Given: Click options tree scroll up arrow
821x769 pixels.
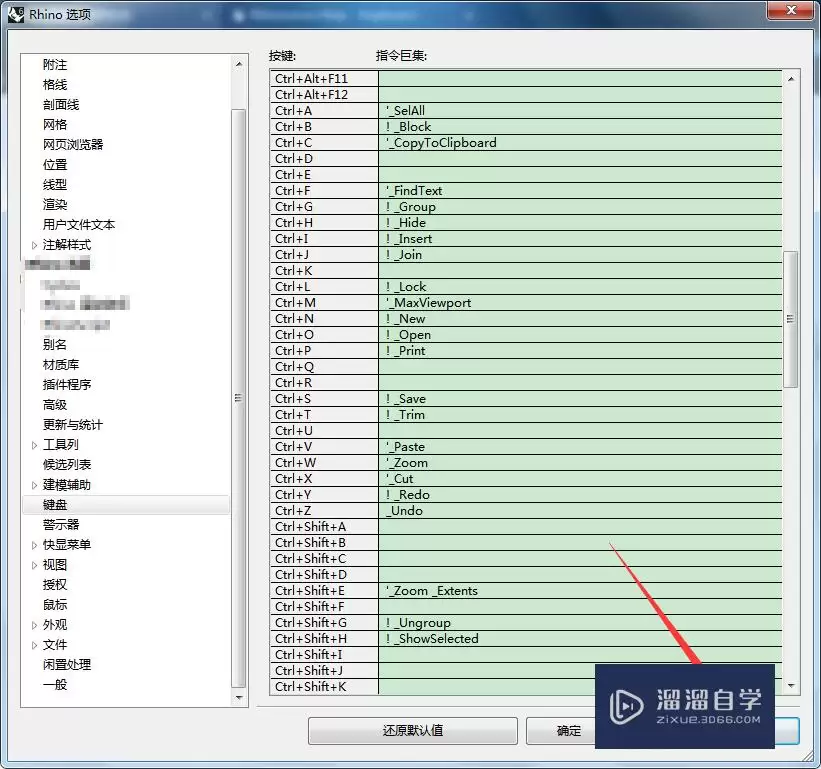Looking at the screenshot, I should tap(238, 64).
